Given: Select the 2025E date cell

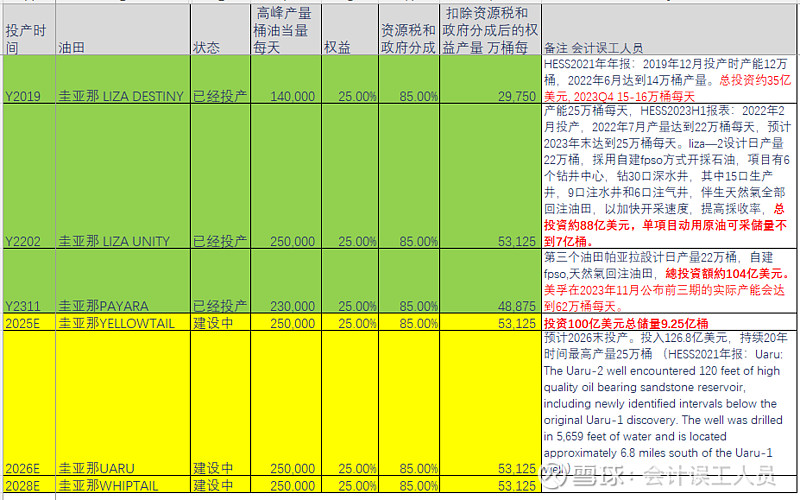Looking at the screenshot, I should [29, 322].
